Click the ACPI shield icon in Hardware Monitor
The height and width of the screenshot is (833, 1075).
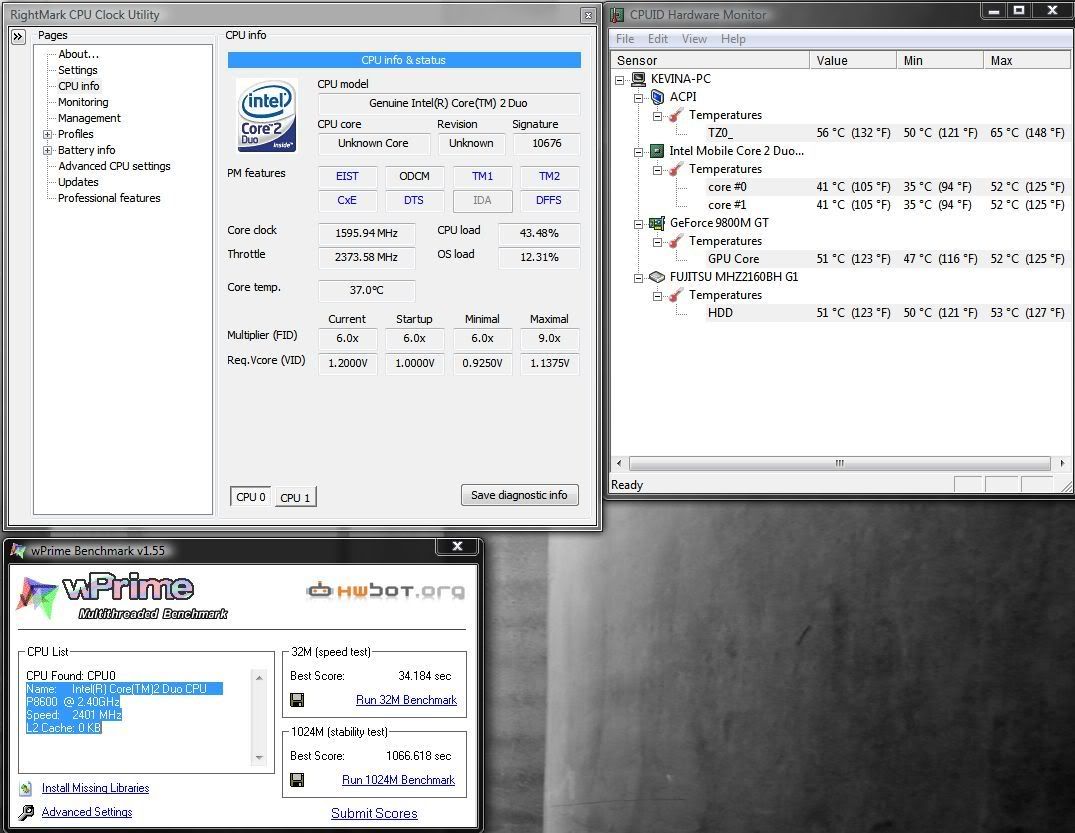[657, 97]
